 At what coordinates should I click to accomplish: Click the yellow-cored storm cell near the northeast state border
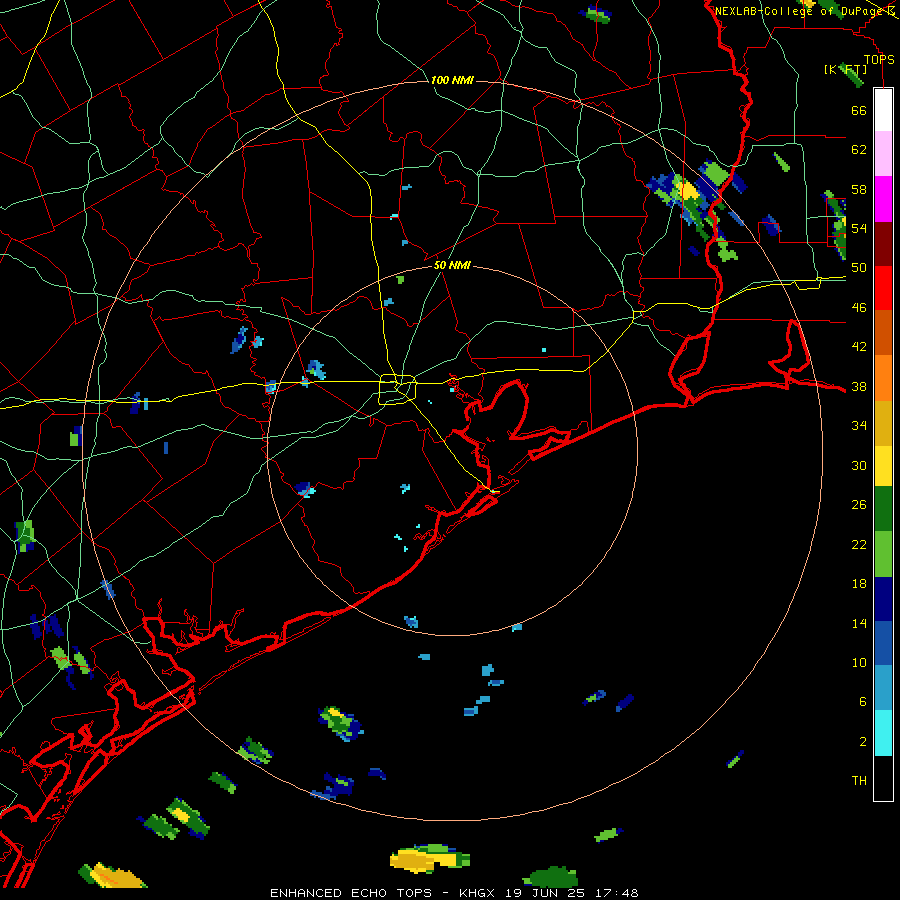(688, 192)
